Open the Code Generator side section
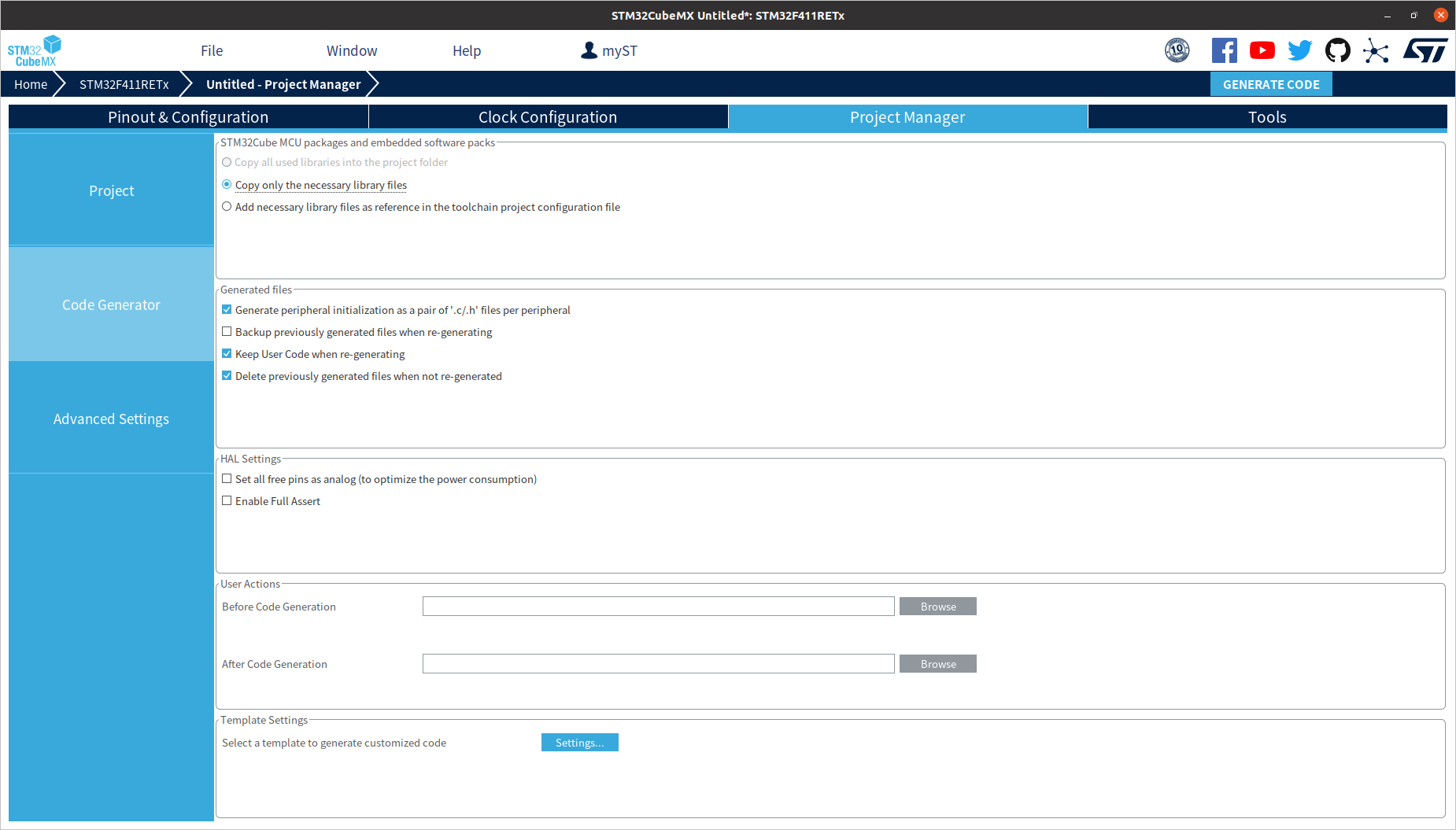1456x830 pixels. (111, 304)
